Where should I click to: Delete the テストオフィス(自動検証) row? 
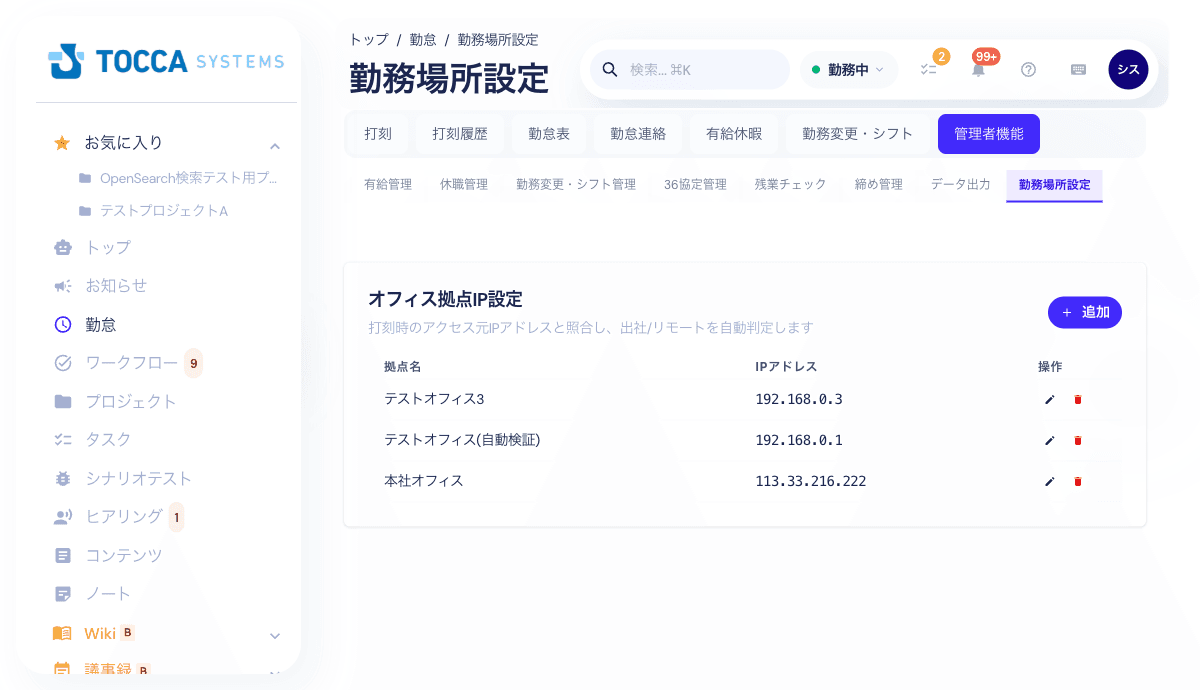coord(1078,440)
